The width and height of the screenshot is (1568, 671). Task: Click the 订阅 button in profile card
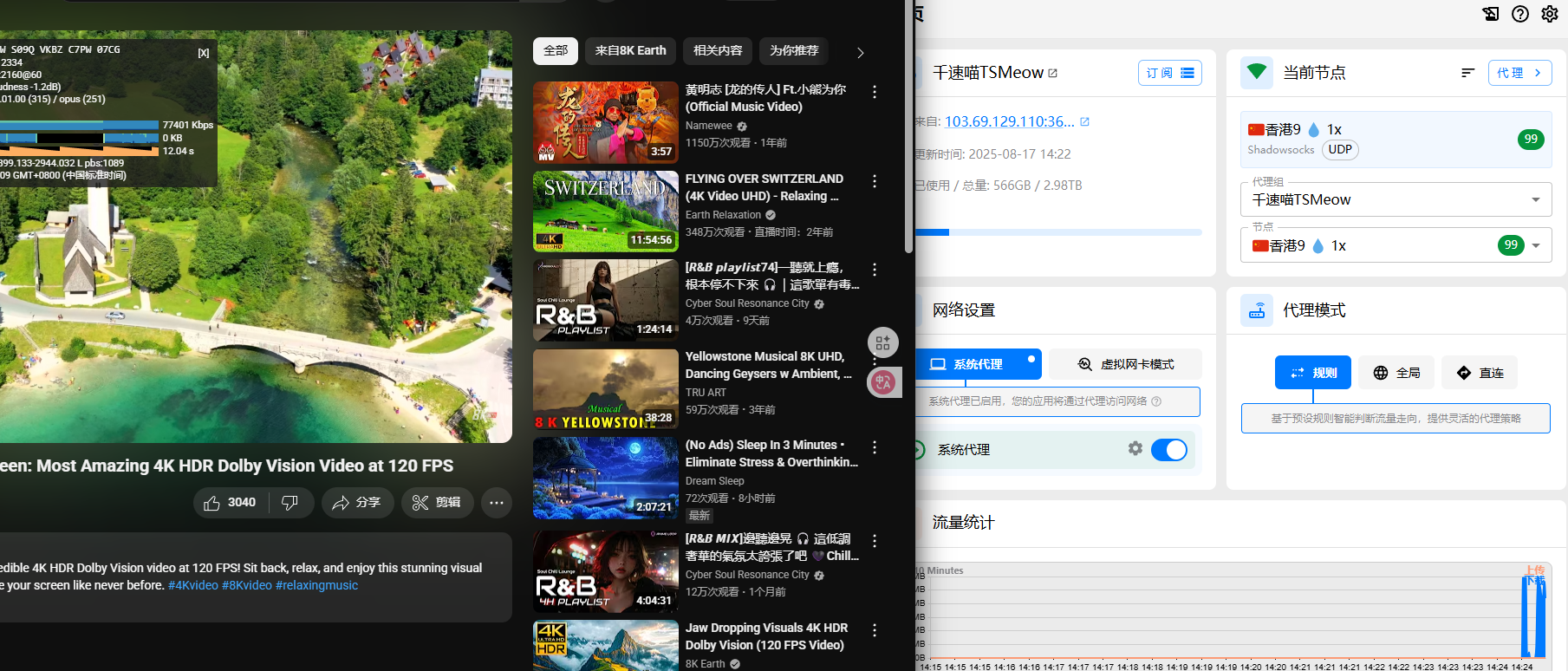(1169, 73)
